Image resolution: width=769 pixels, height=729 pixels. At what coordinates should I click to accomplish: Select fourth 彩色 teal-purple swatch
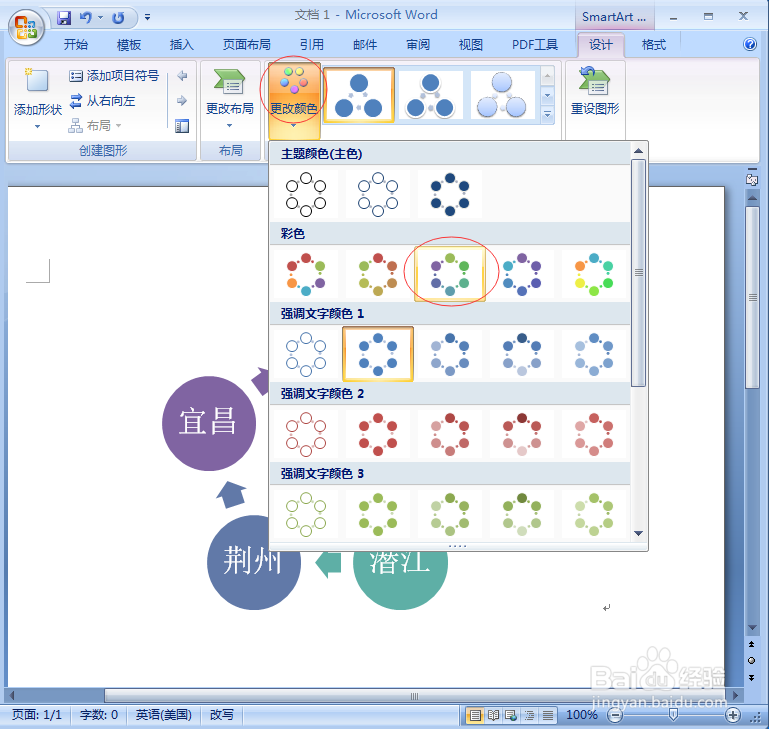[522, 274]
